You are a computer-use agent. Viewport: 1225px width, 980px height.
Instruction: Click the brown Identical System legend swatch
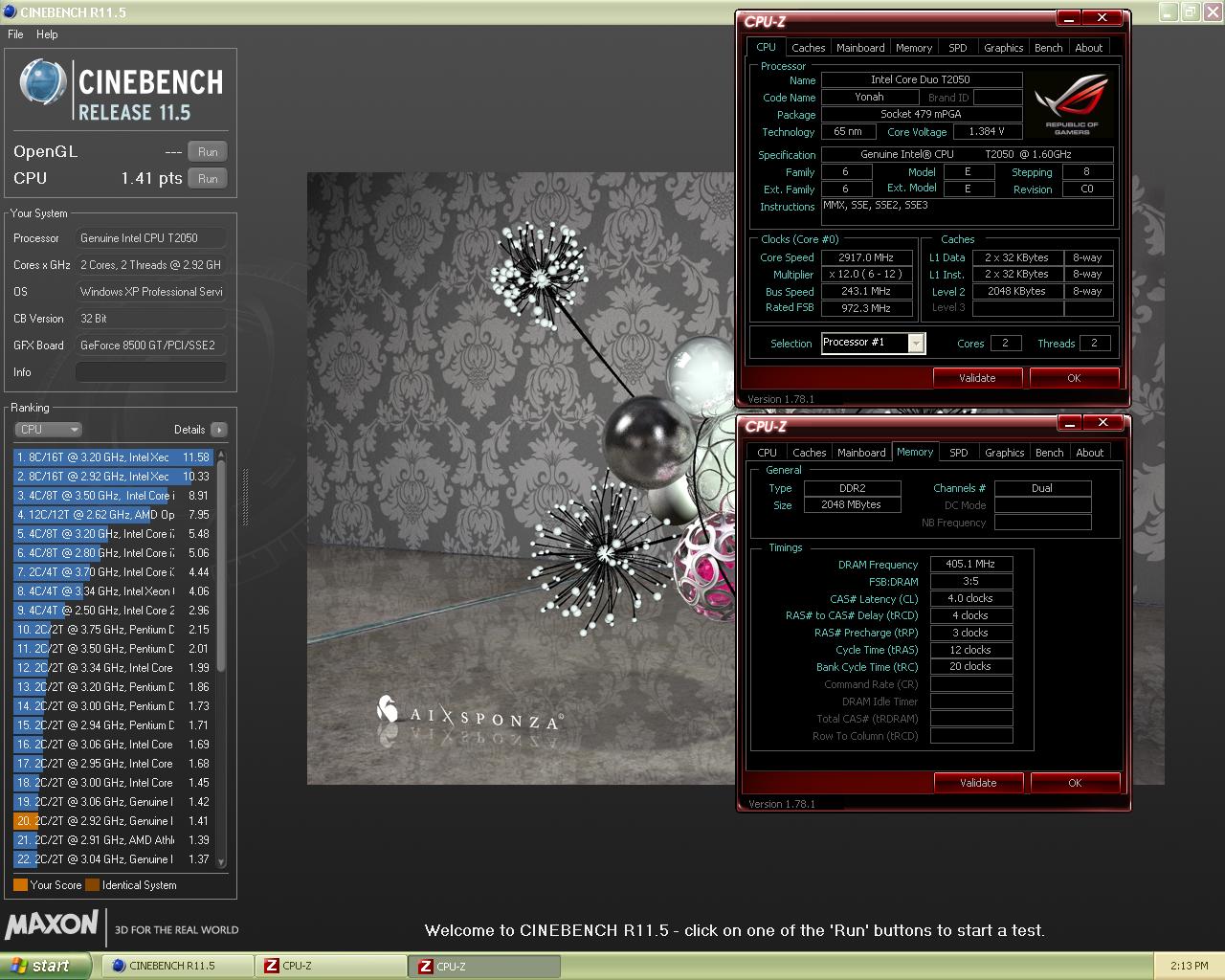pyautogui.click(x=92, y=885)
